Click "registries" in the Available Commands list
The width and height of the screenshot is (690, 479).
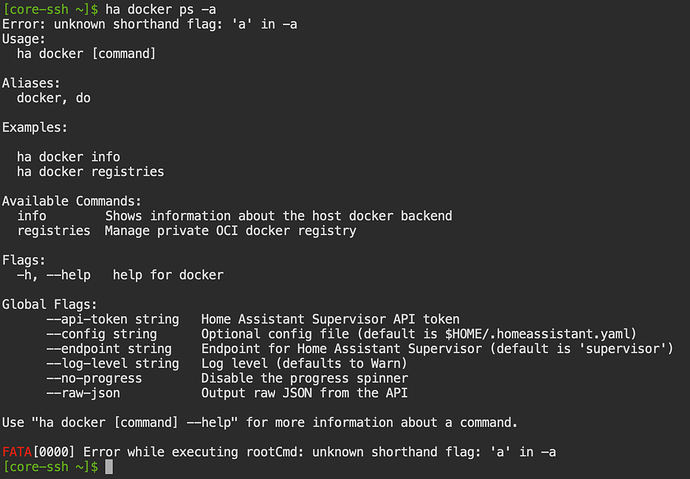coord(54,231)
